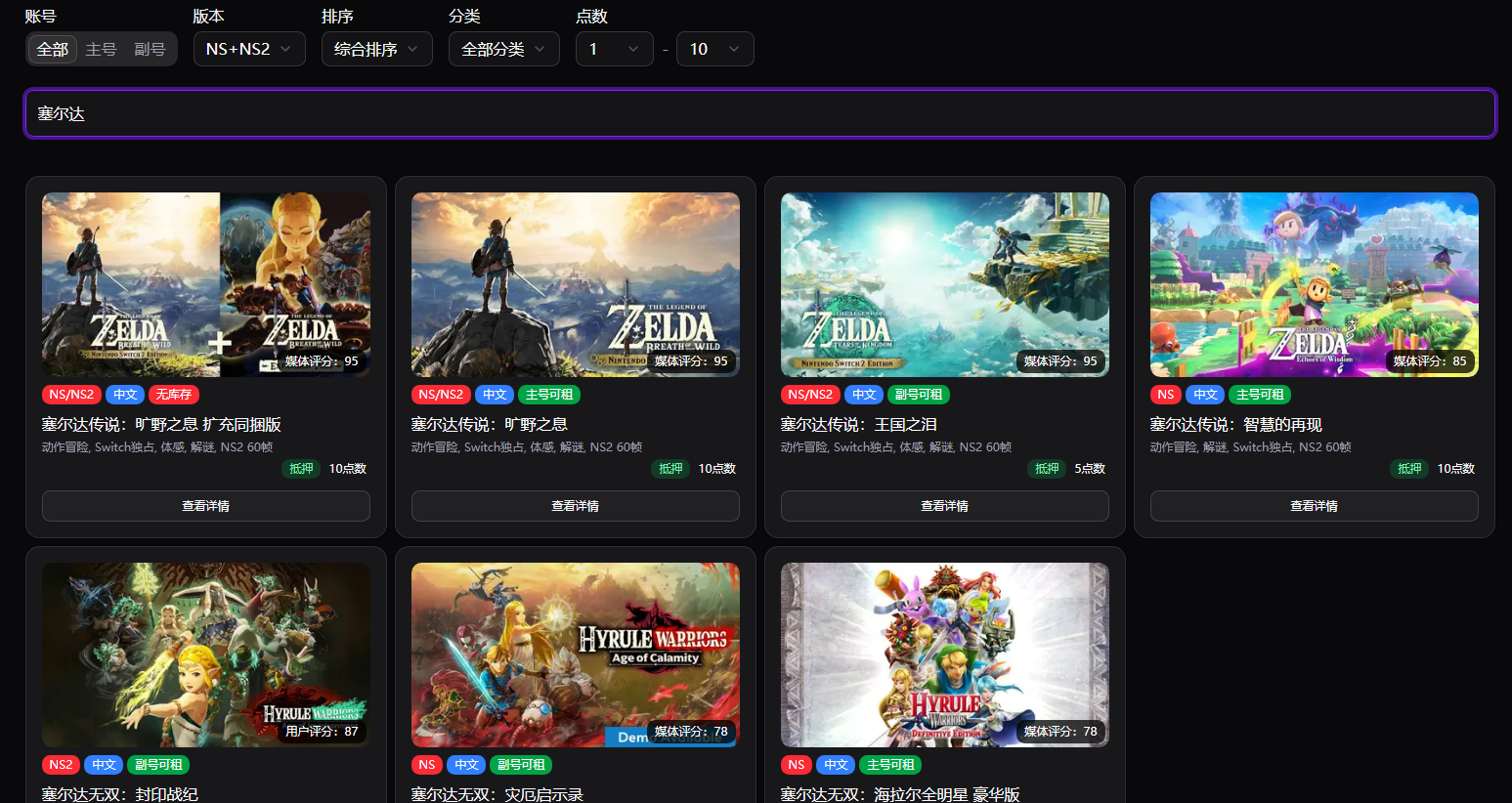Image resolution: width=1512 pixels, height=803 pixels.
Task: Open the starting 点数 dropdown showing 1
Action: [614, 49]
